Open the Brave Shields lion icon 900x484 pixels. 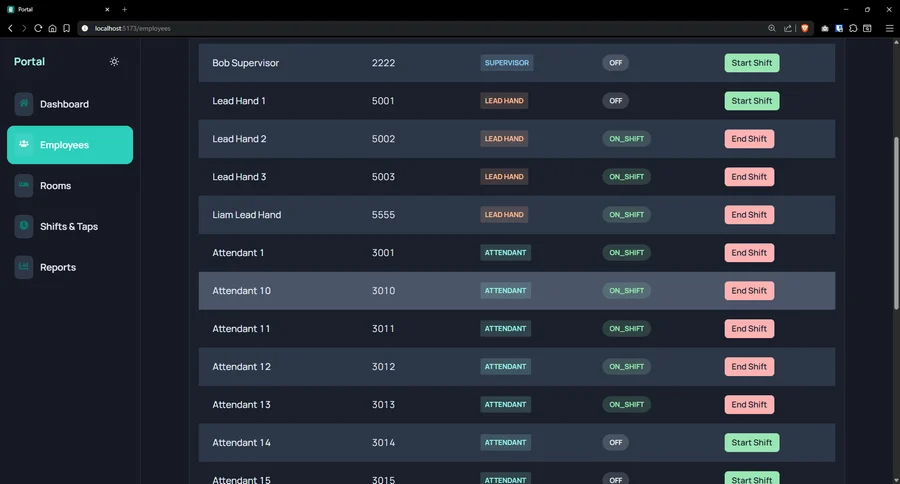pyautogui.click(x=805, y=28)
